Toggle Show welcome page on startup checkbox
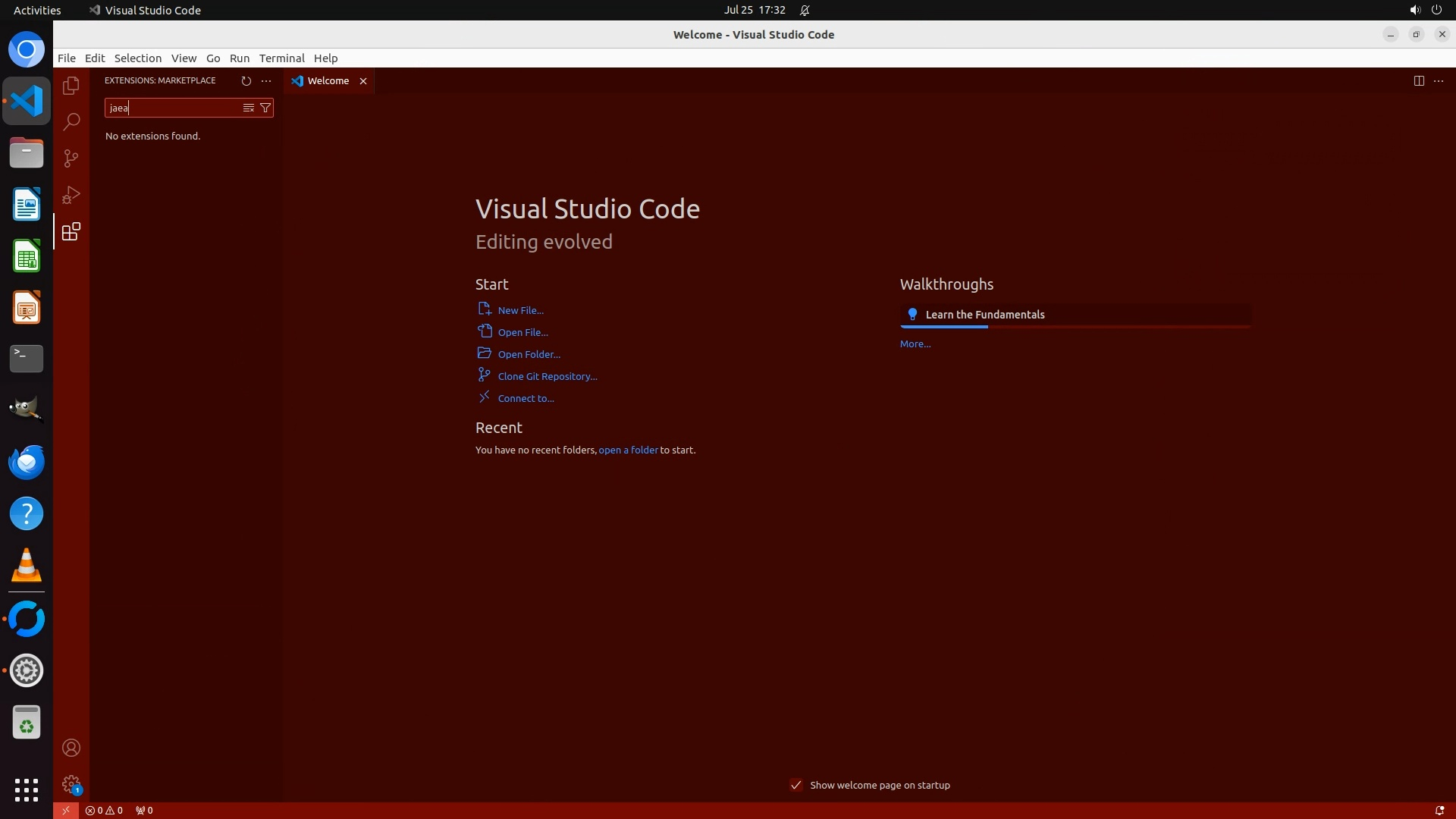 click(795, 785)
